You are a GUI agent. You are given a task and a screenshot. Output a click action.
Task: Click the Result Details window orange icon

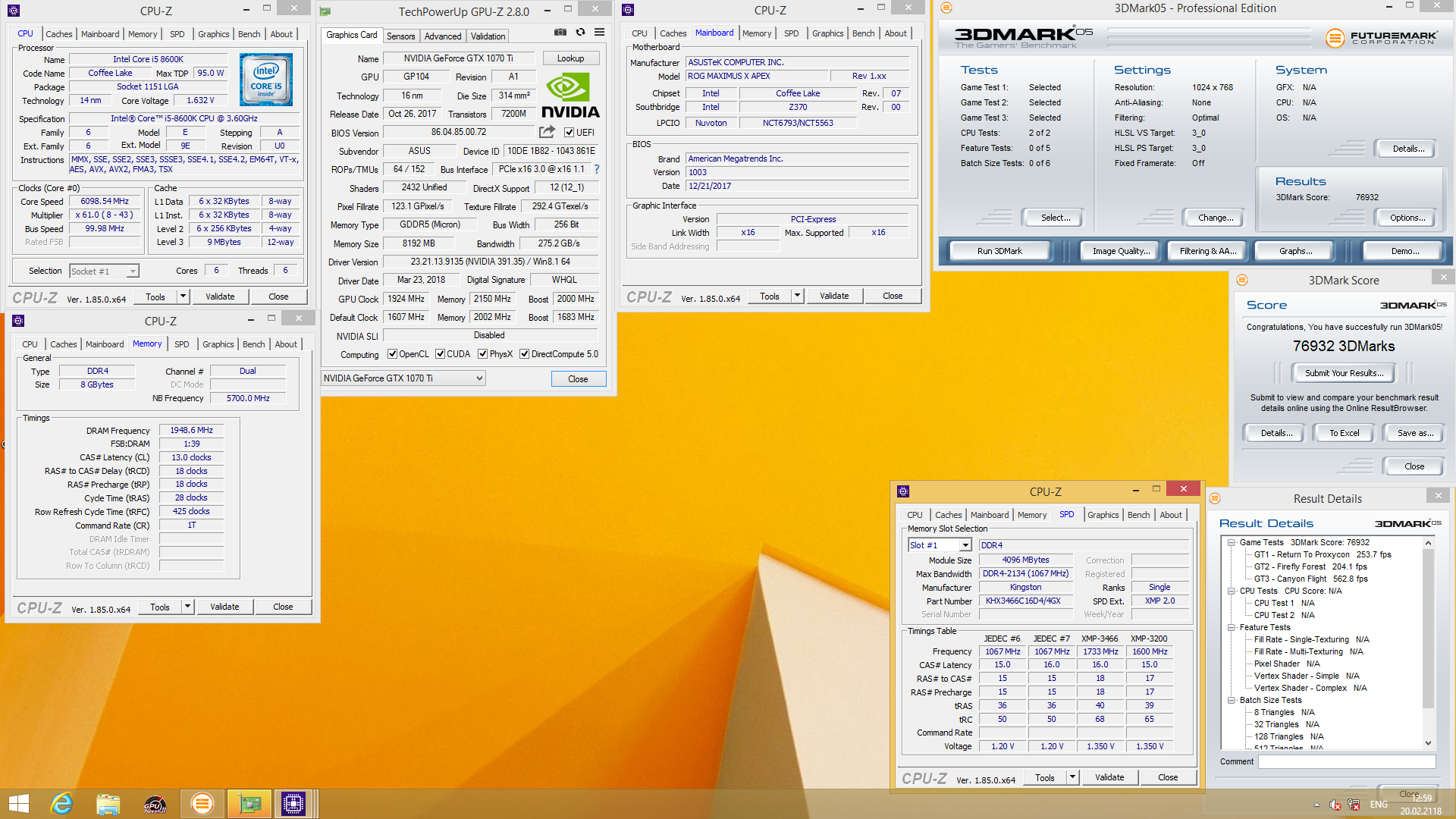(x=1215, y=498)
